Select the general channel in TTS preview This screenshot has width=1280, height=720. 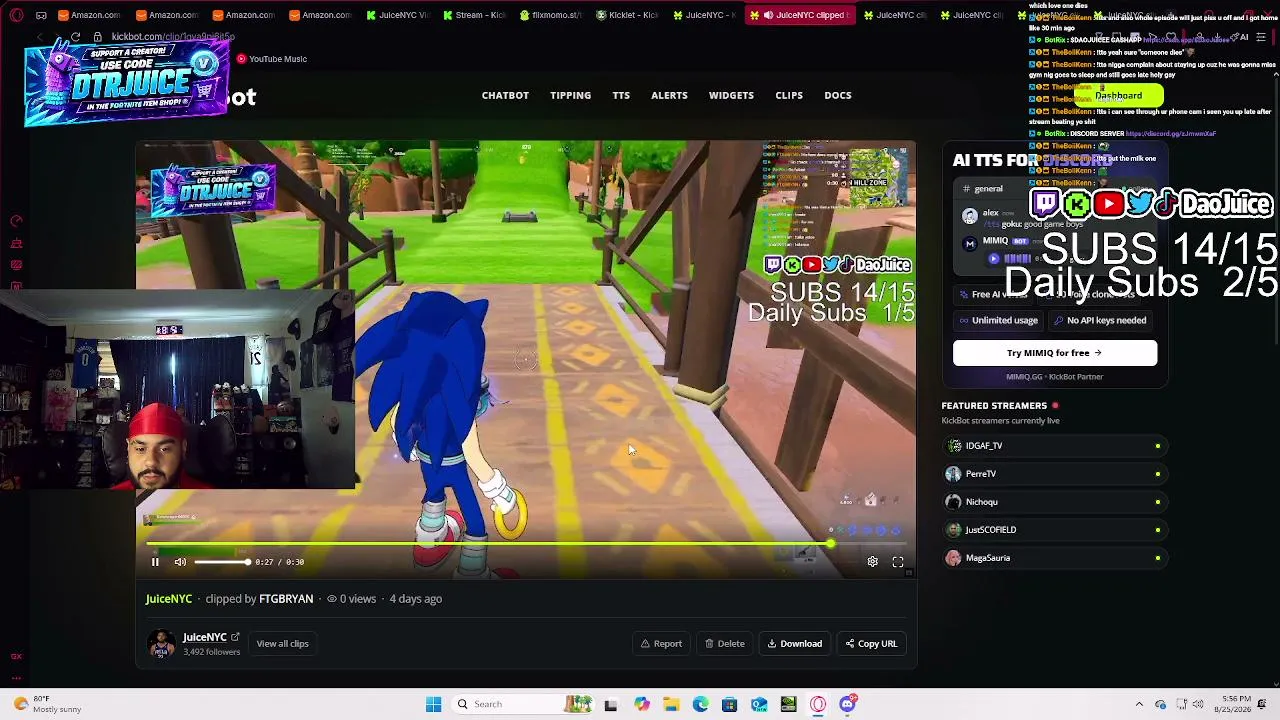point(982,189)
